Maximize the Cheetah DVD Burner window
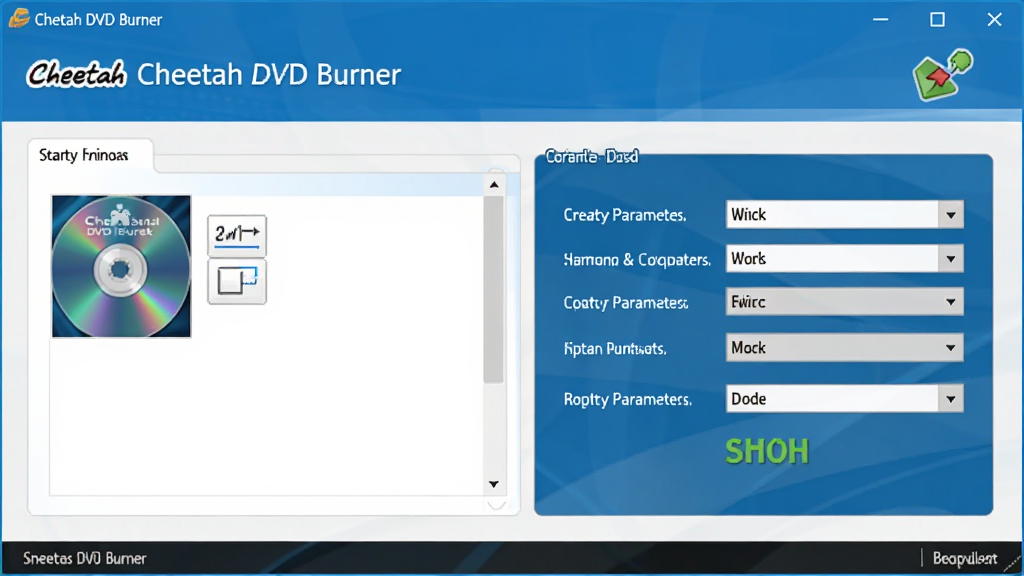The image size is (1024, 576). (x=937, y=20)
